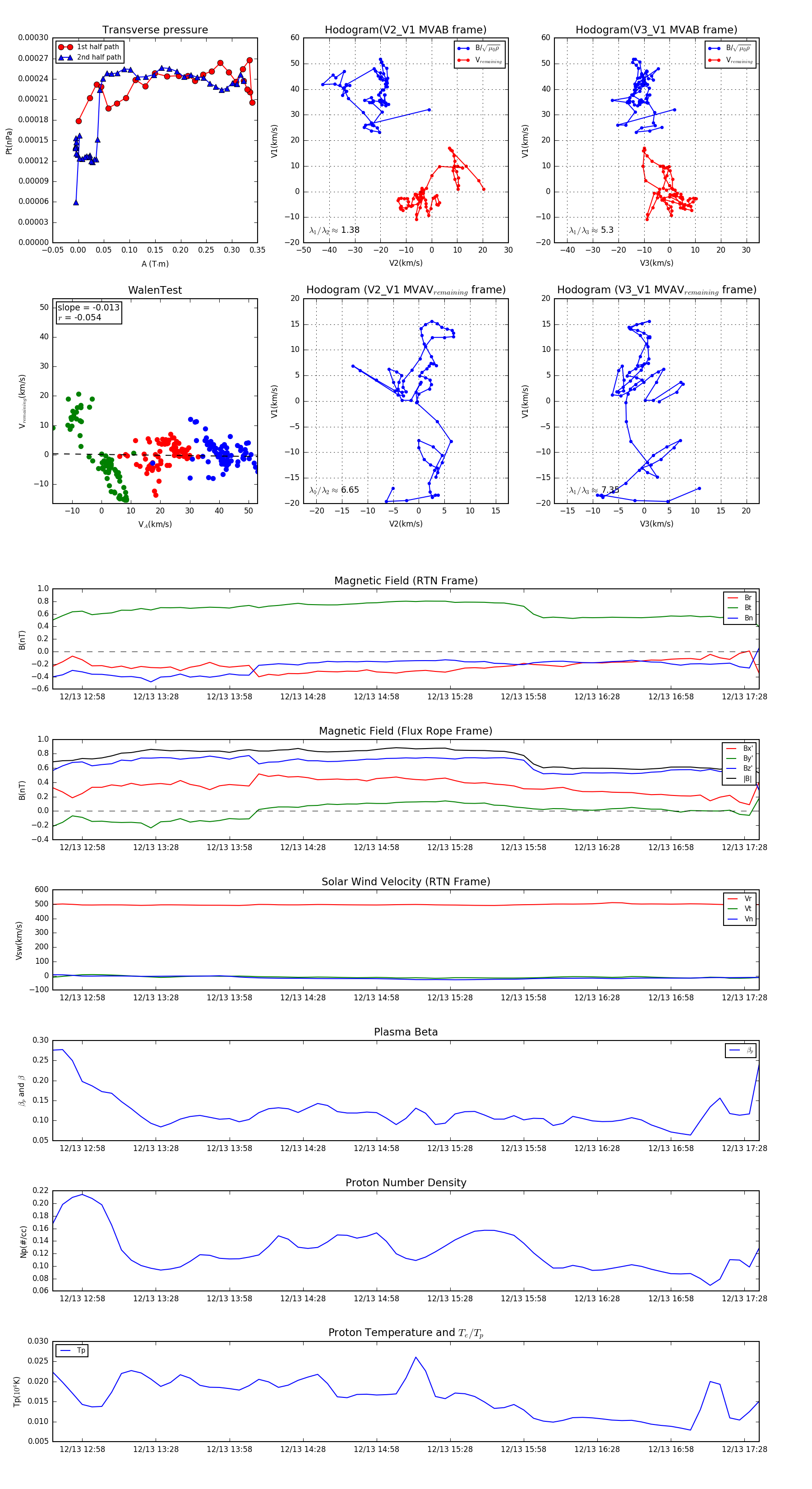The width and height of the screenshot is (812, 1489).
Task: Select the 'Vt' legend entry
Action: coord(741,909)
